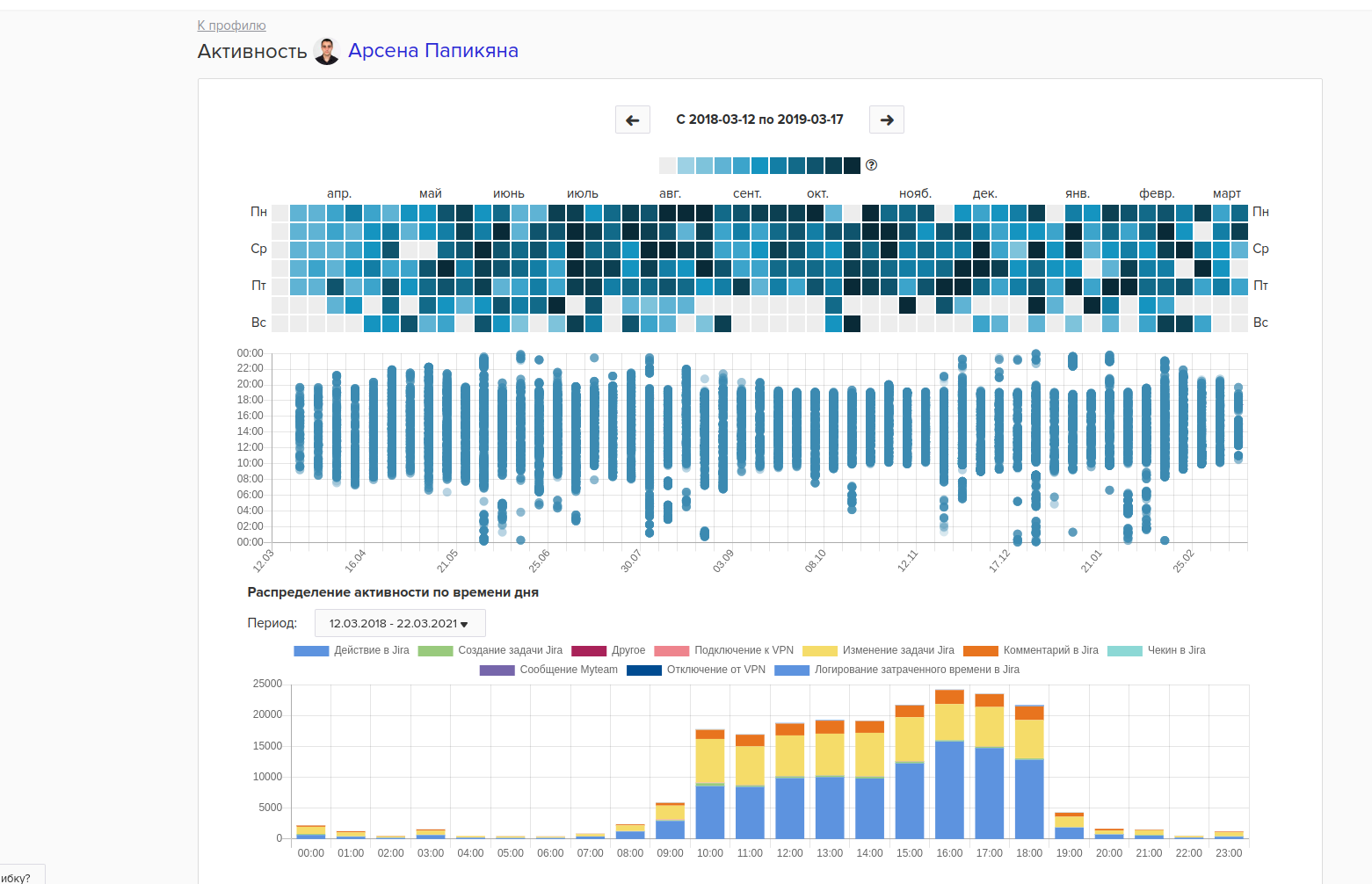Toggle the "Изменение задачи Jira" legend series
1372x884 pixels.
tap(878, 650)
